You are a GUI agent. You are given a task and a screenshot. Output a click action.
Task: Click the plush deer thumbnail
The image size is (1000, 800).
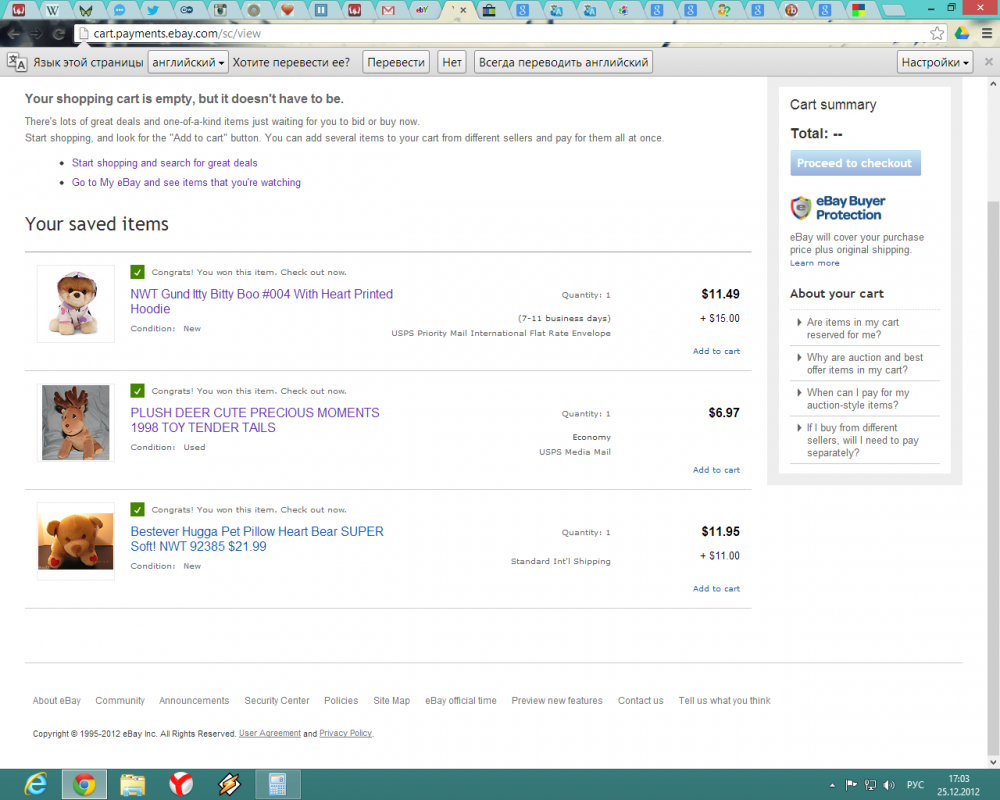76,422
